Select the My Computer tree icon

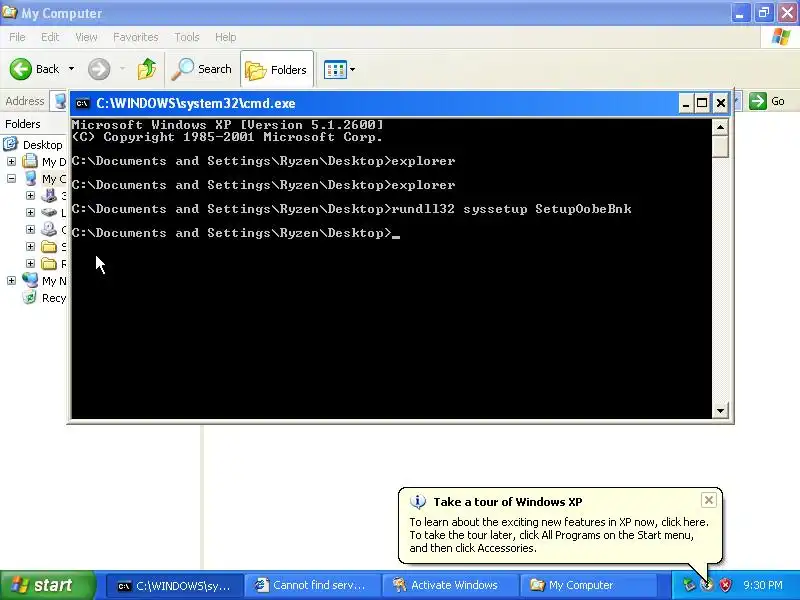31,178
